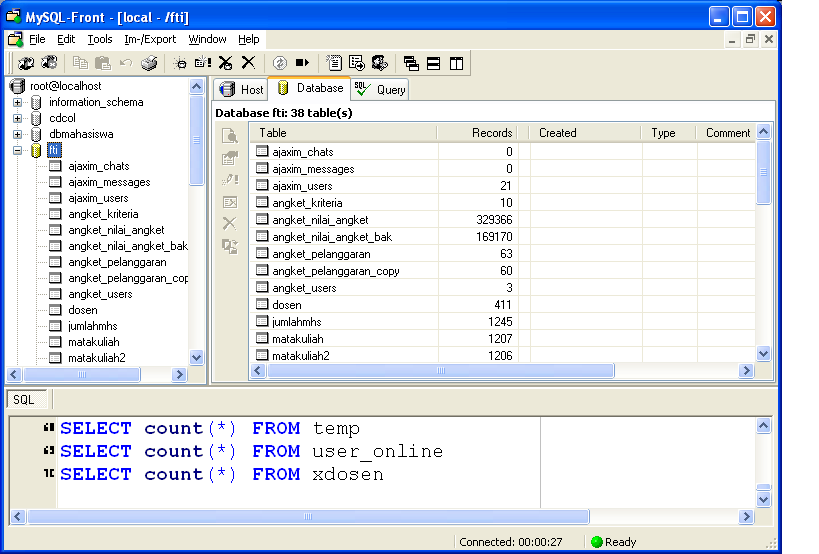Select the angket_nilai_angket_bak row in table list

pos(503,237)
